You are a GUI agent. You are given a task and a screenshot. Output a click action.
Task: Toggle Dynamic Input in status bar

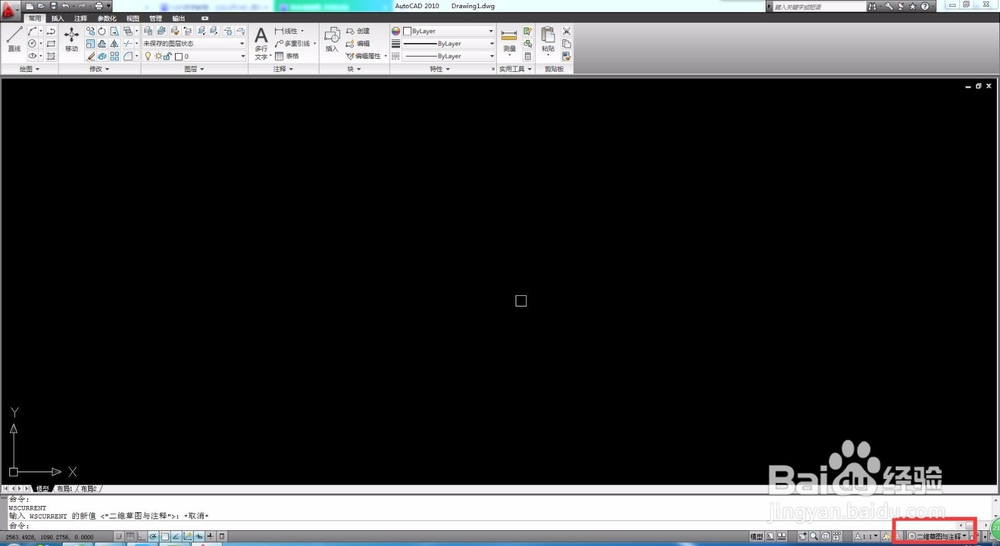tap(199, 536)
